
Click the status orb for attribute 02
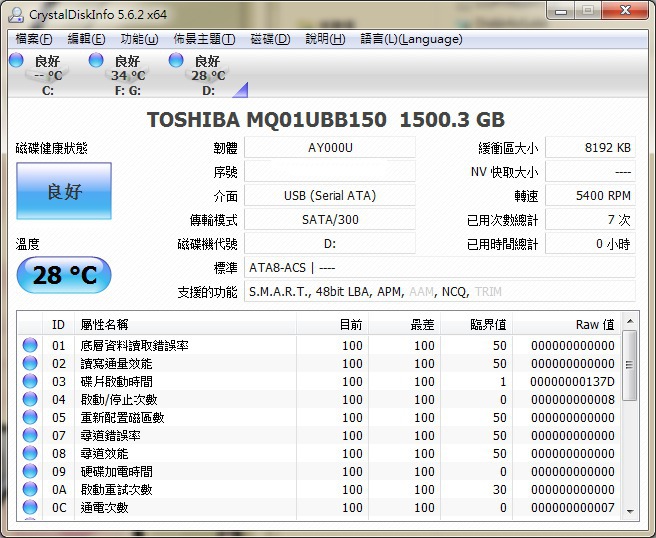click(30, 363)
